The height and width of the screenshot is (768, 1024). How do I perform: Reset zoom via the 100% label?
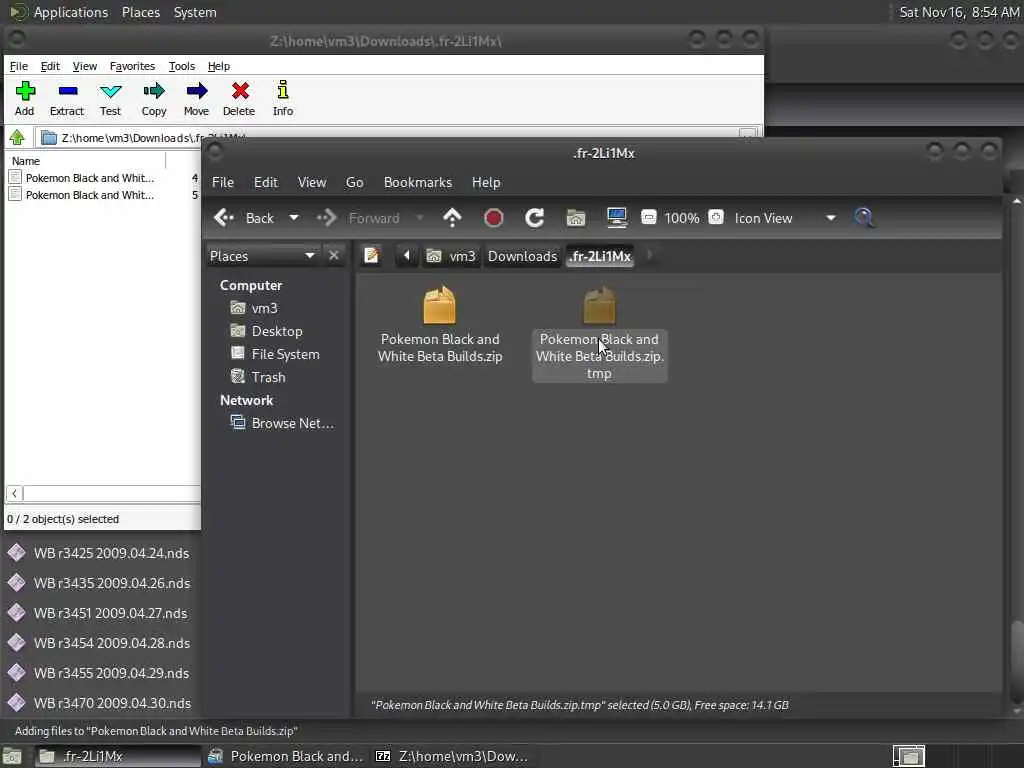click(x=682, y=218)
